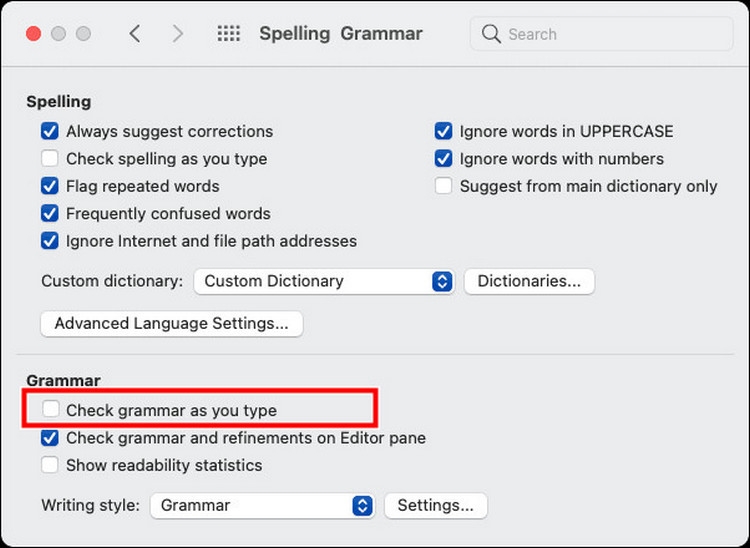Open Dictionaries... button
The height and width of the screenshot is (548, 750).
(x=529, y=281)
